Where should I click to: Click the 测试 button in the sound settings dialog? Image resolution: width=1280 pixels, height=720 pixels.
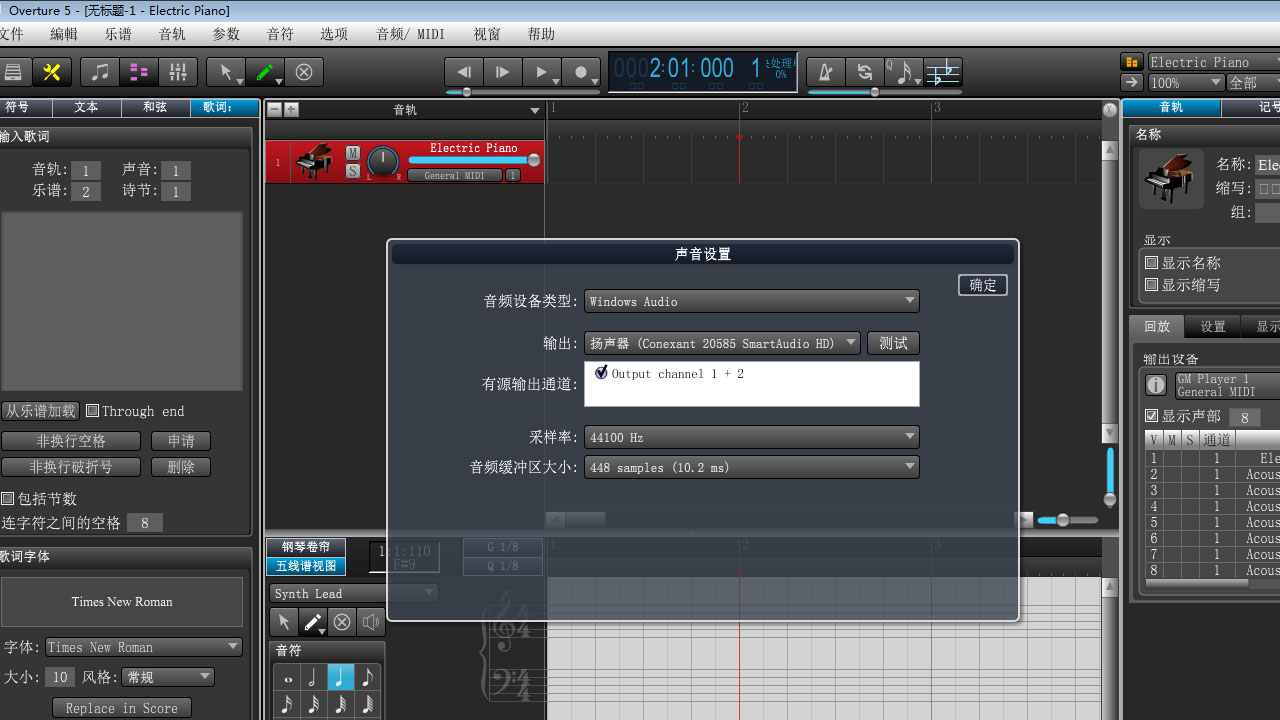click(x=892, y=343)
